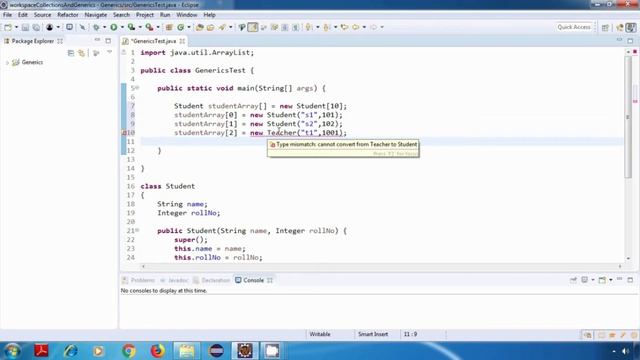Screen dimensions: 640x360
Task: Toggle Show Whitespace Characters in toolbar
Action: 295,27
